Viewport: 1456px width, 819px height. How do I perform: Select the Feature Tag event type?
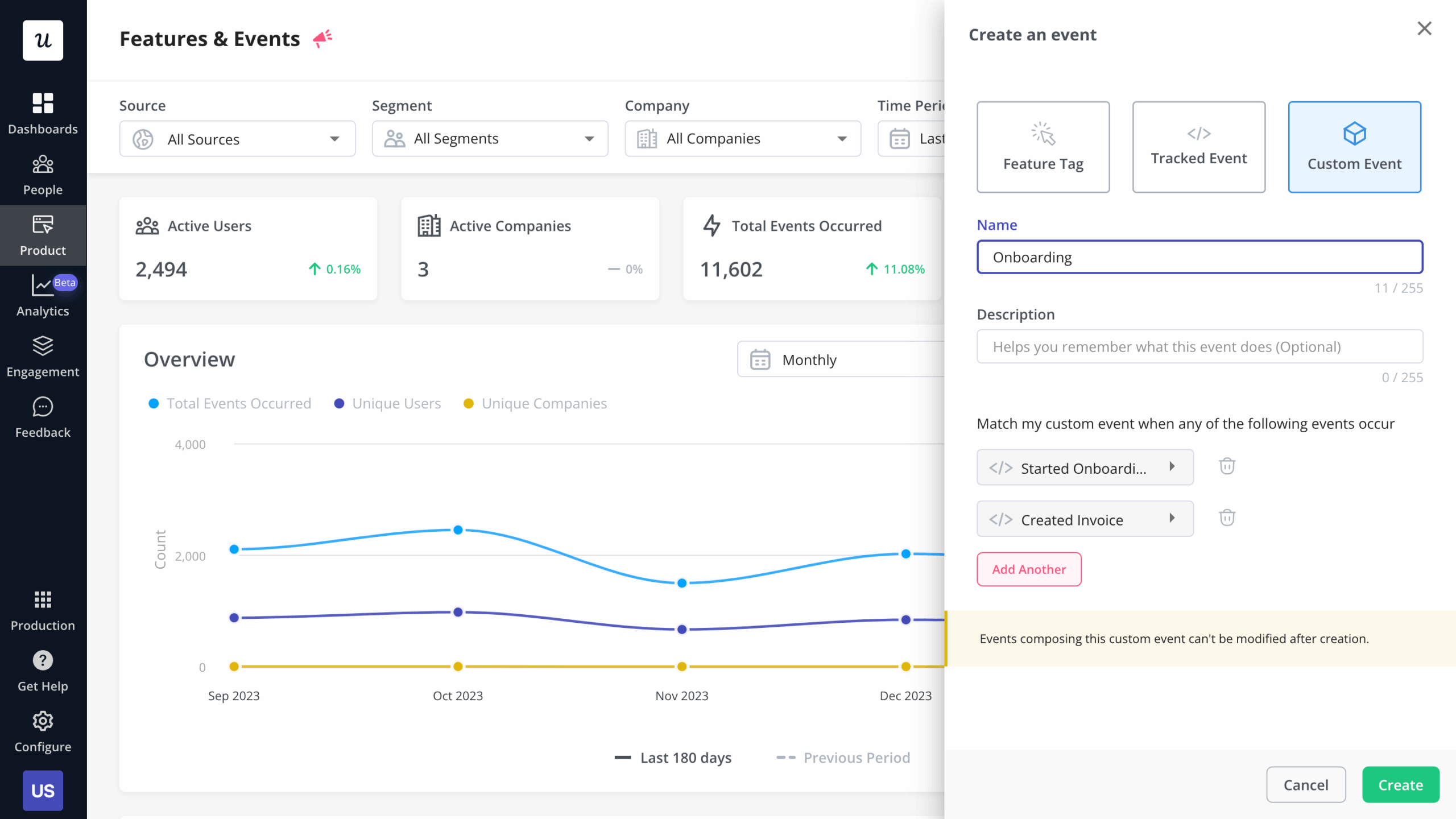pos(1043,147)
